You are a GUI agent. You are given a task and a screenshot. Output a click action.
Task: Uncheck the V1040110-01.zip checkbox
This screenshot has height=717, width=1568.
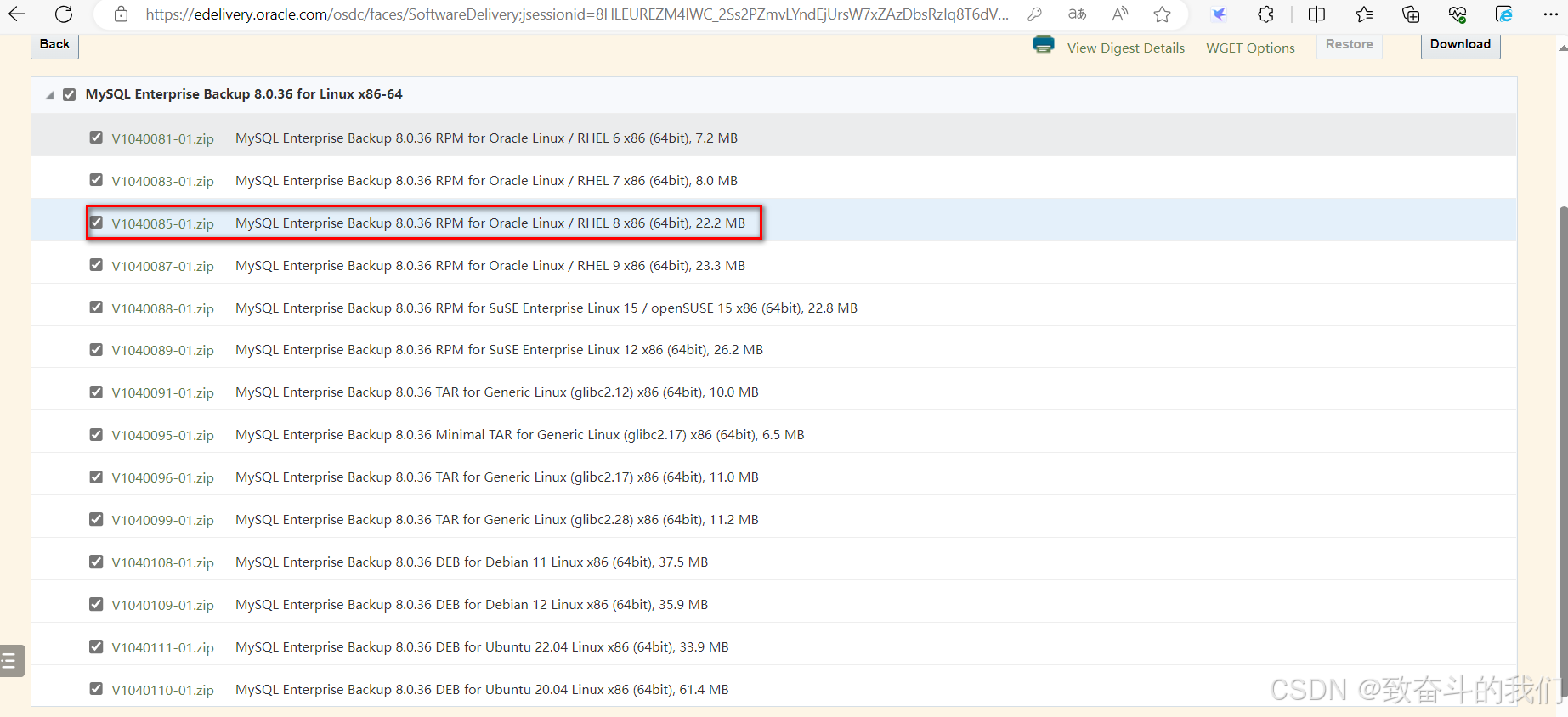[x=96, y=689]
